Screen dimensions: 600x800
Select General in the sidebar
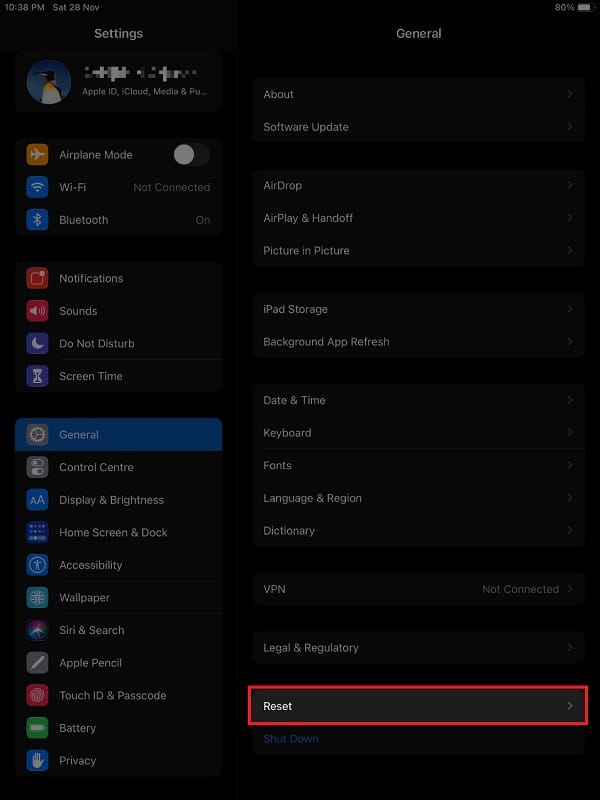tap(118, 435)
